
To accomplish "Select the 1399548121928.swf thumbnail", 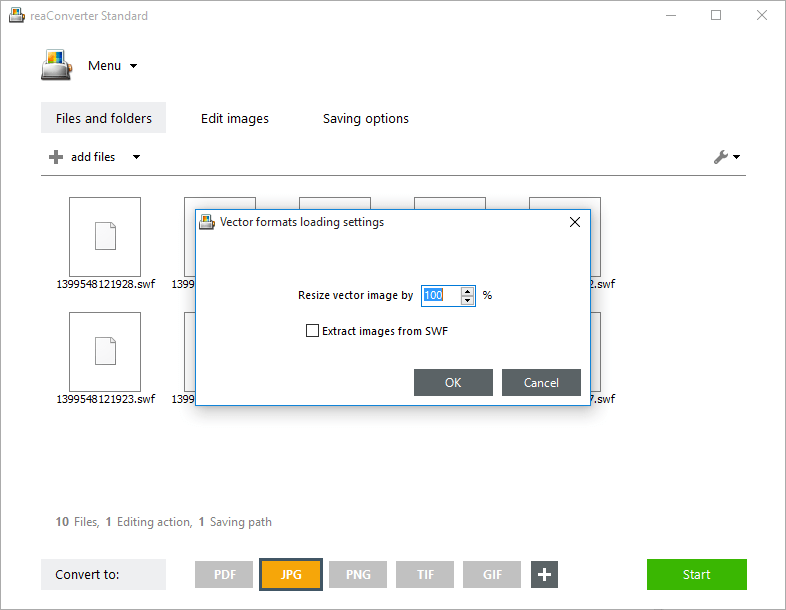I will (x=105, y=236).
